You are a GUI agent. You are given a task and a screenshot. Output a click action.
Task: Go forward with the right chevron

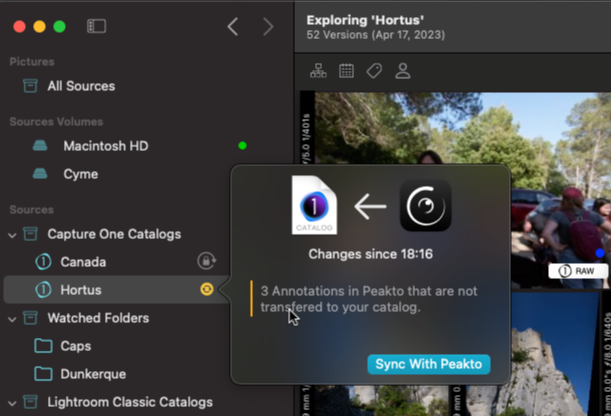coord(268,26)
